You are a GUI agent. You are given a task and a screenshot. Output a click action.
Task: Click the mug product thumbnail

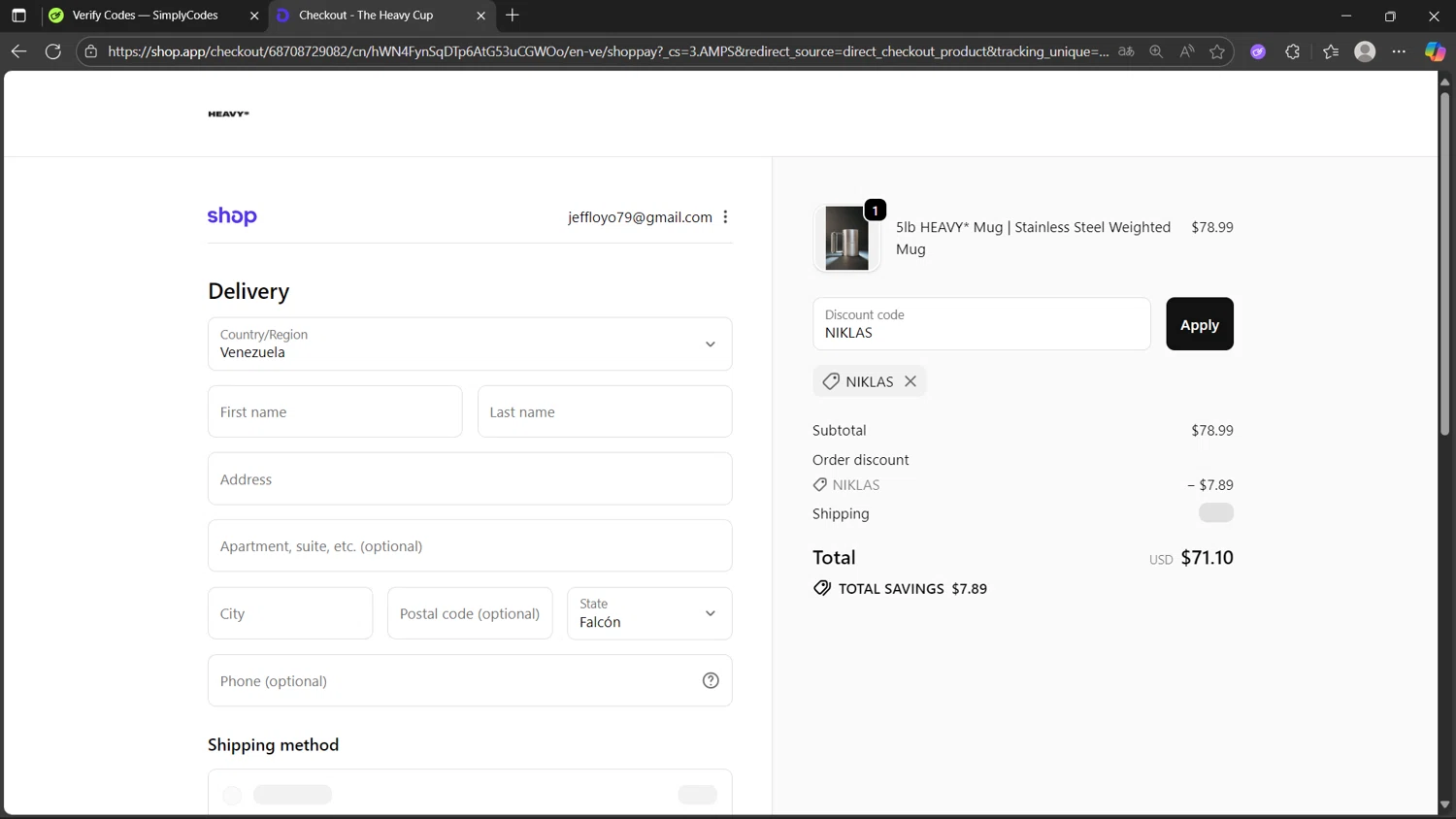pyautogui.click(x=846, y=238)
